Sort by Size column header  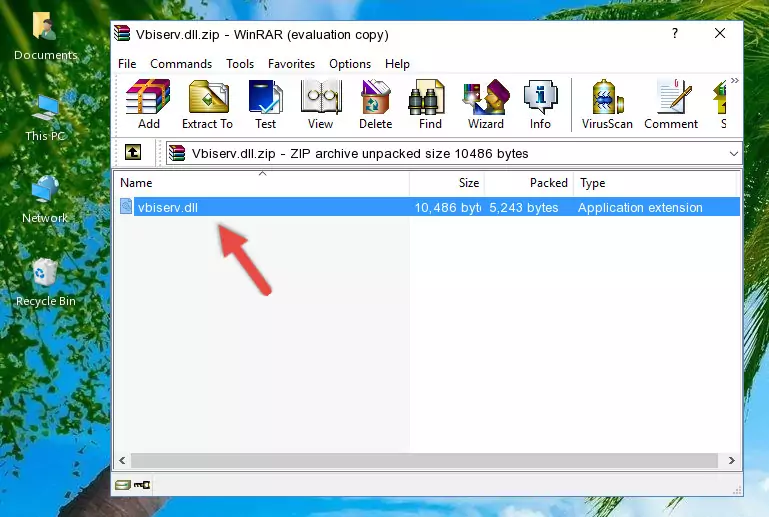pos(447,183)
